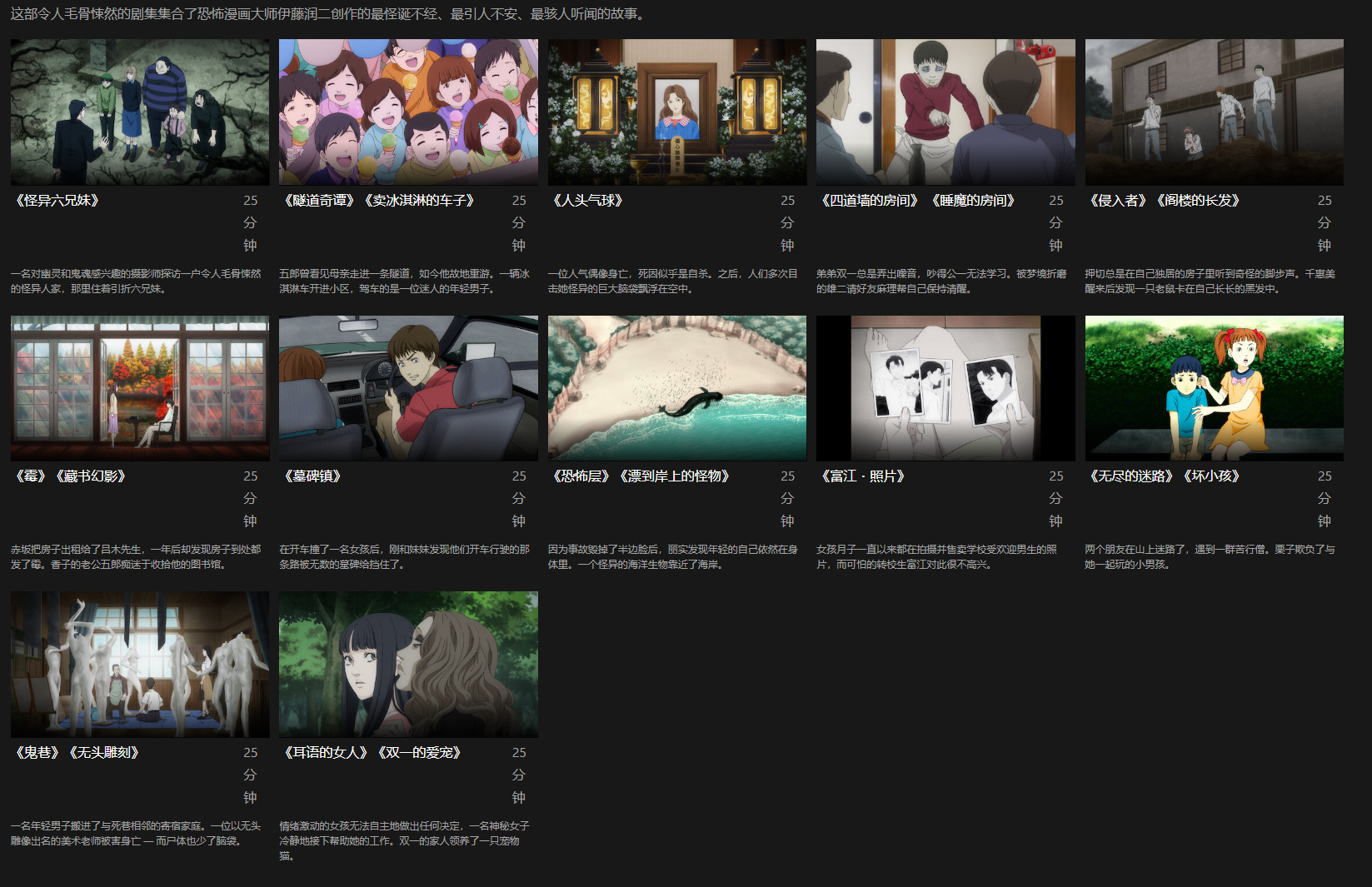Open the 《富江 · 照片》 photographs thumbnail
The height and width of the screenshot is (887, 1372).
tap(945, 388)
